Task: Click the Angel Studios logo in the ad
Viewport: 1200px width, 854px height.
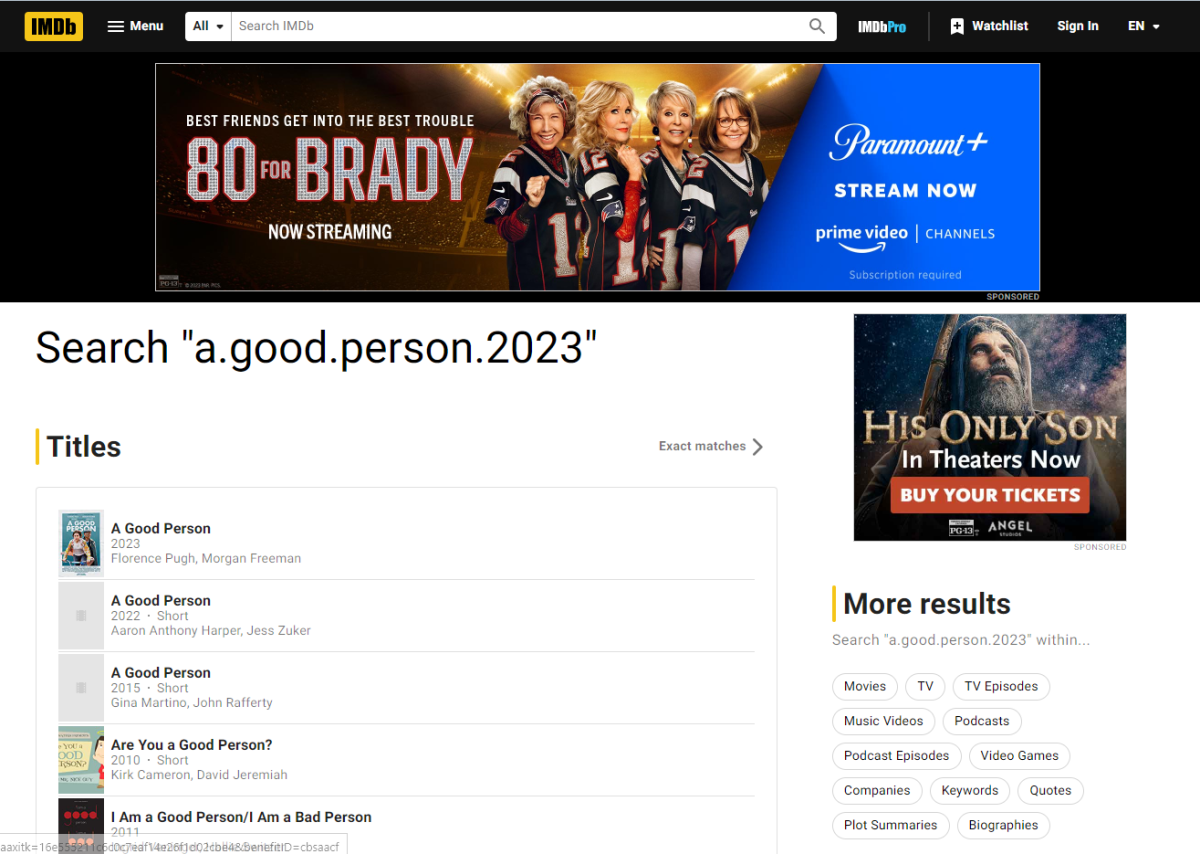Action: tap(1010, 525)
